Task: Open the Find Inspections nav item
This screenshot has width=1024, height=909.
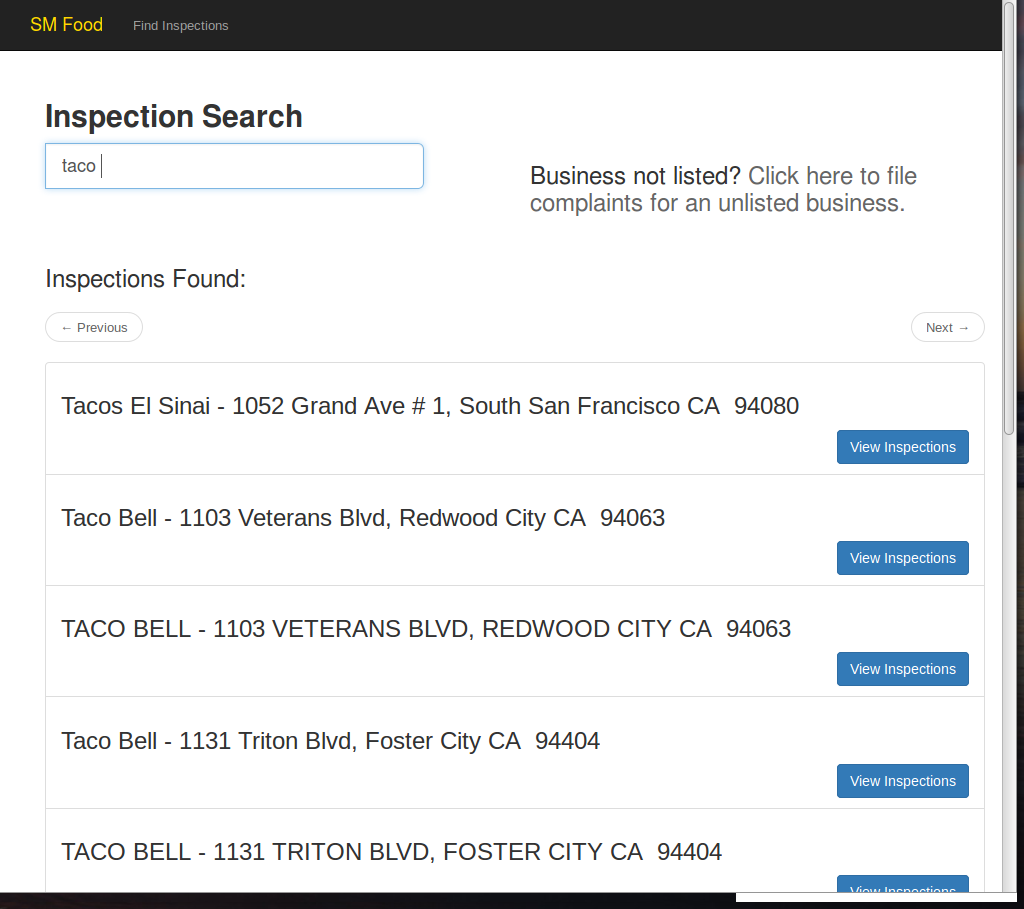Action: coord(180,26)
